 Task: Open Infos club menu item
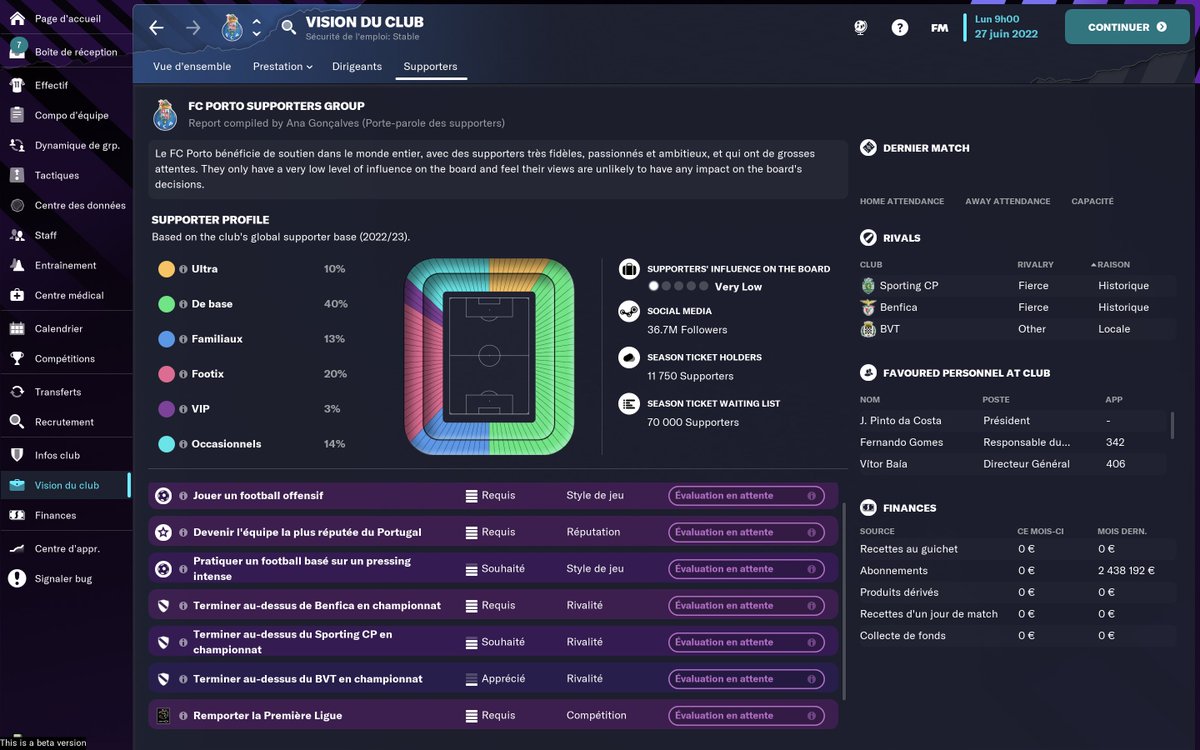click(66, 455)
